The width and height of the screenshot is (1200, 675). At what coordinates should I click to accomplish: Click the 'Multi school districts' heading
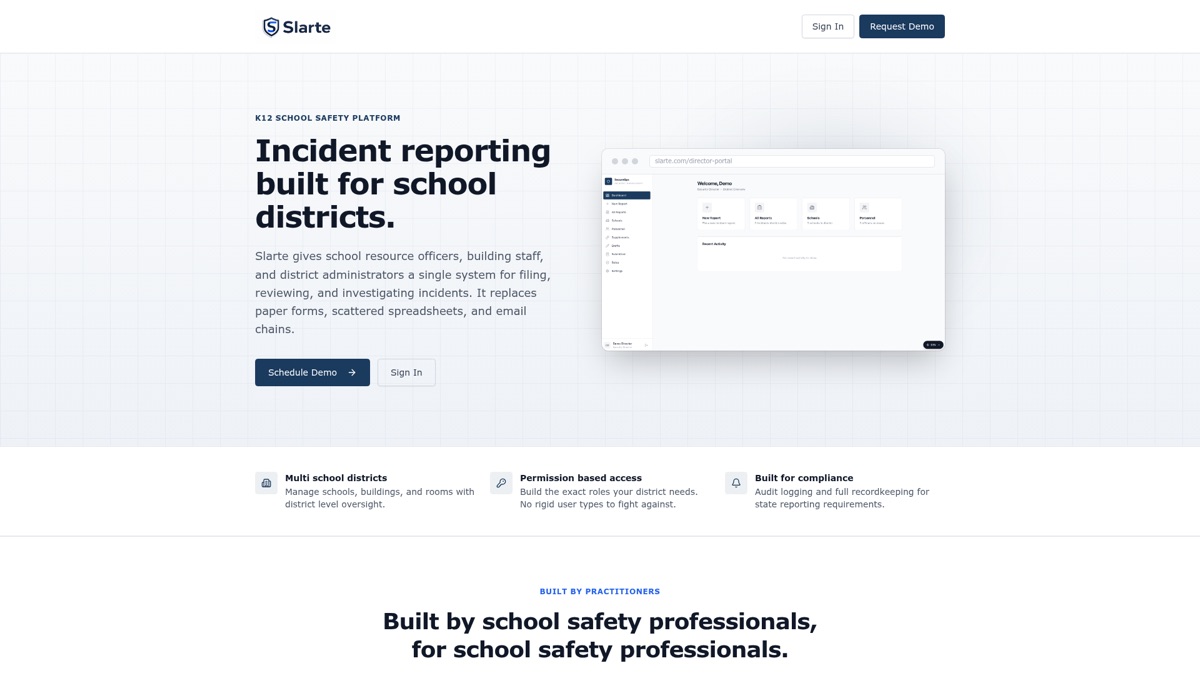tap(336, 478)
